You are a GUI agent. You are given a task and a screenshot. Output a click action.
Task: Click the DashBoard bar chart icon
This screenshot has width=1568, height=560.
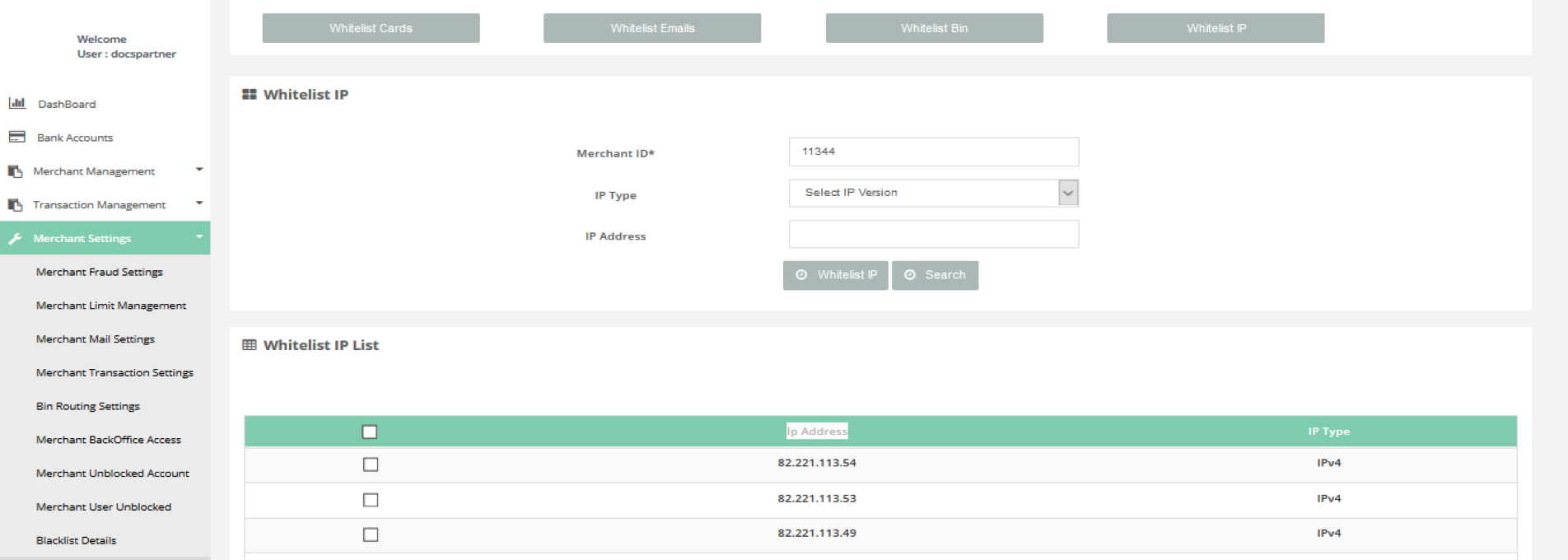coord(16,103)
